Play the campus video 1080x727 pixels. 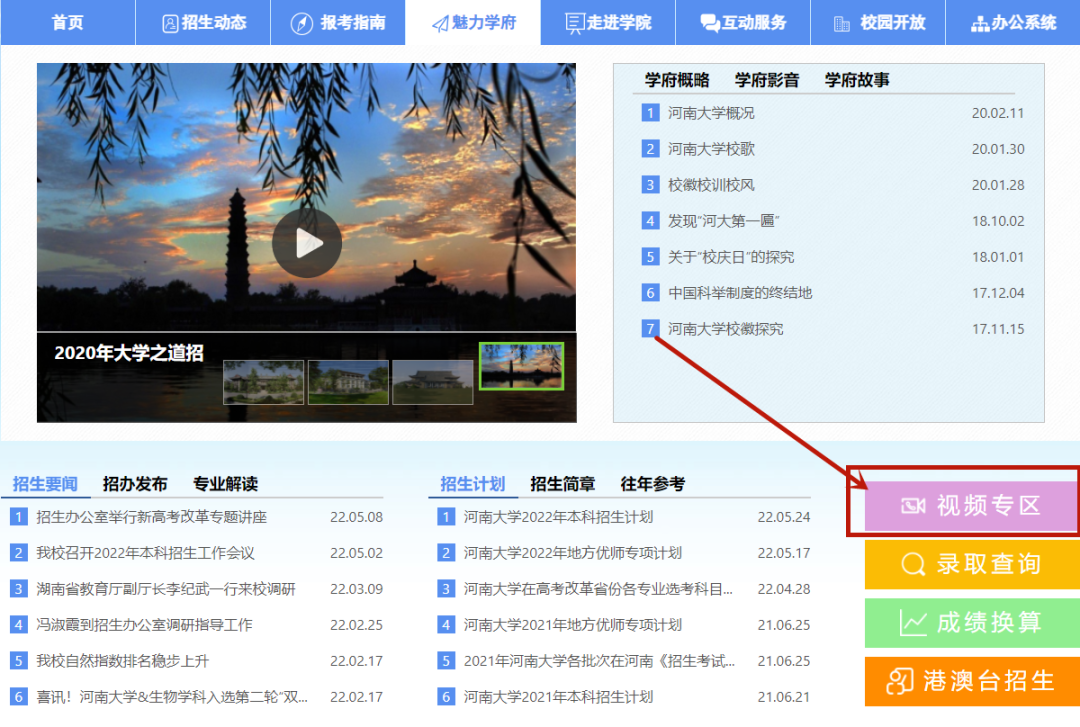pyautogui.click(x=307, y=243)
